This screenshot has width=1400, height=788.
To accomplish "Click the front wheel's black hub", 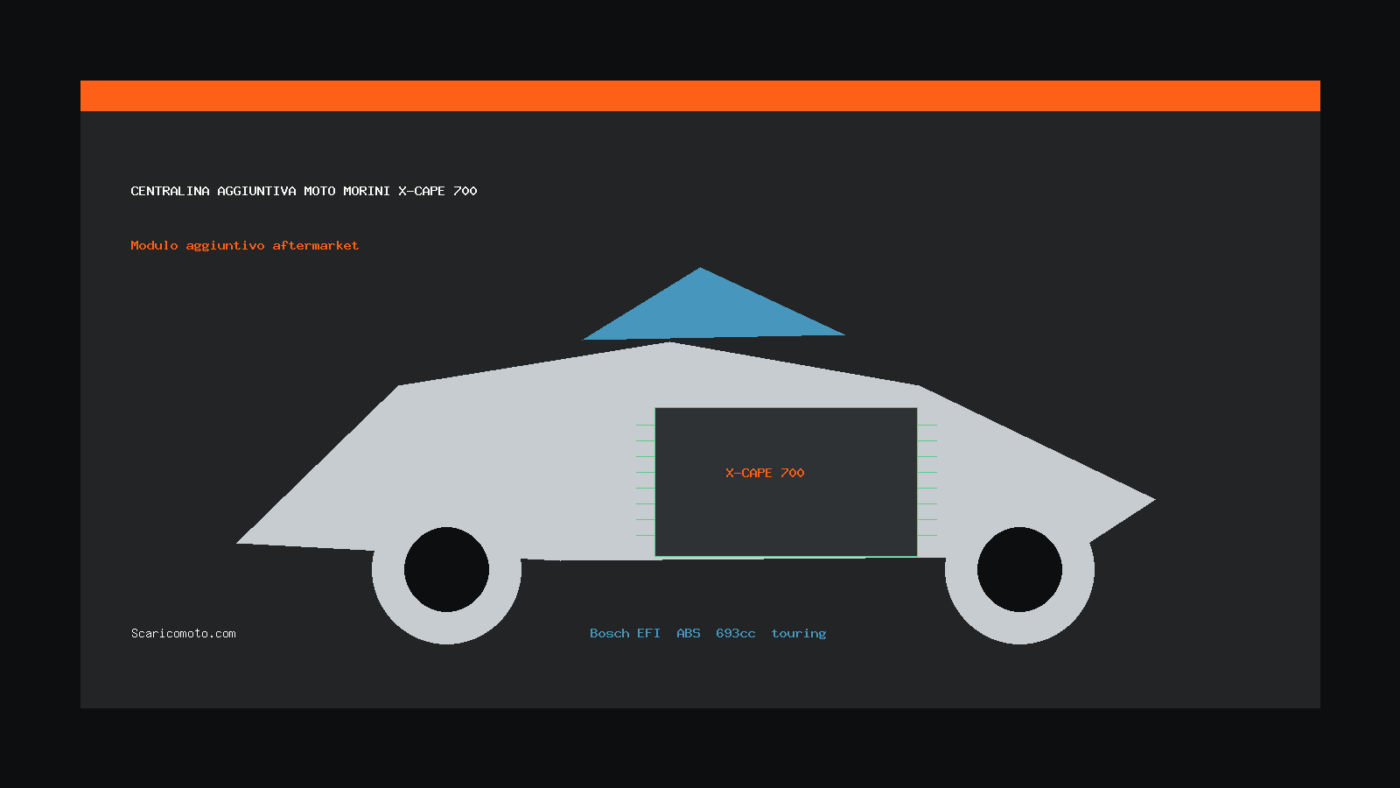I will click(447, 569).
